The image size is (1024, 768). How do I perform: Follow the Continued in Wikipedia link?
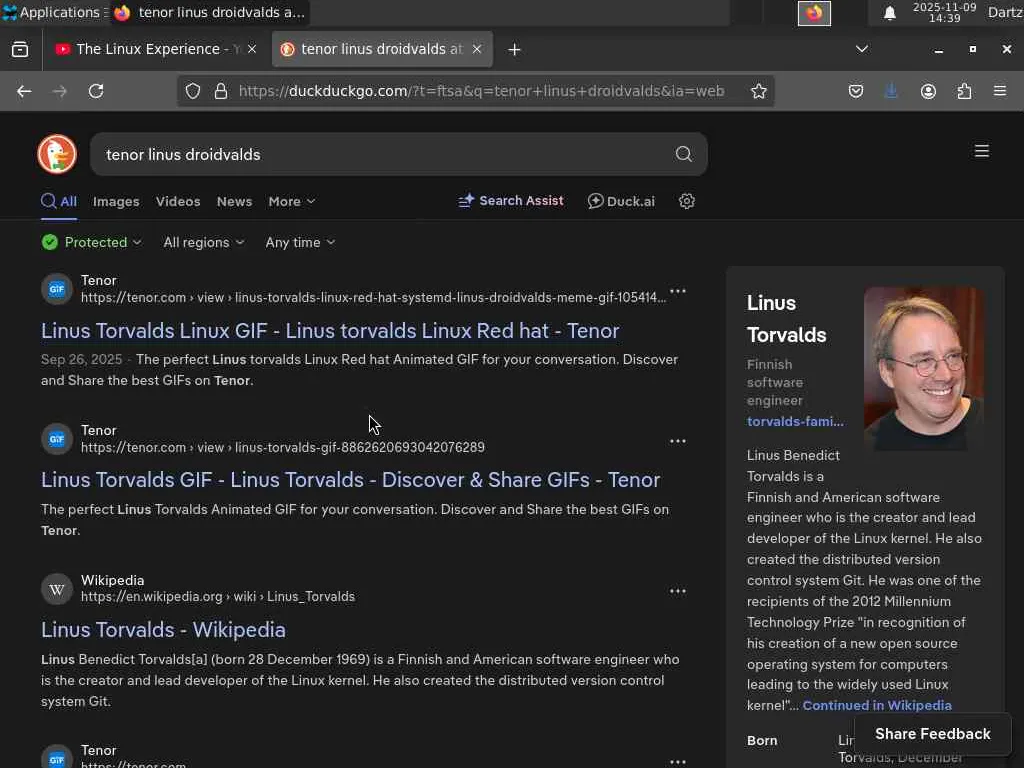point(877,705)
